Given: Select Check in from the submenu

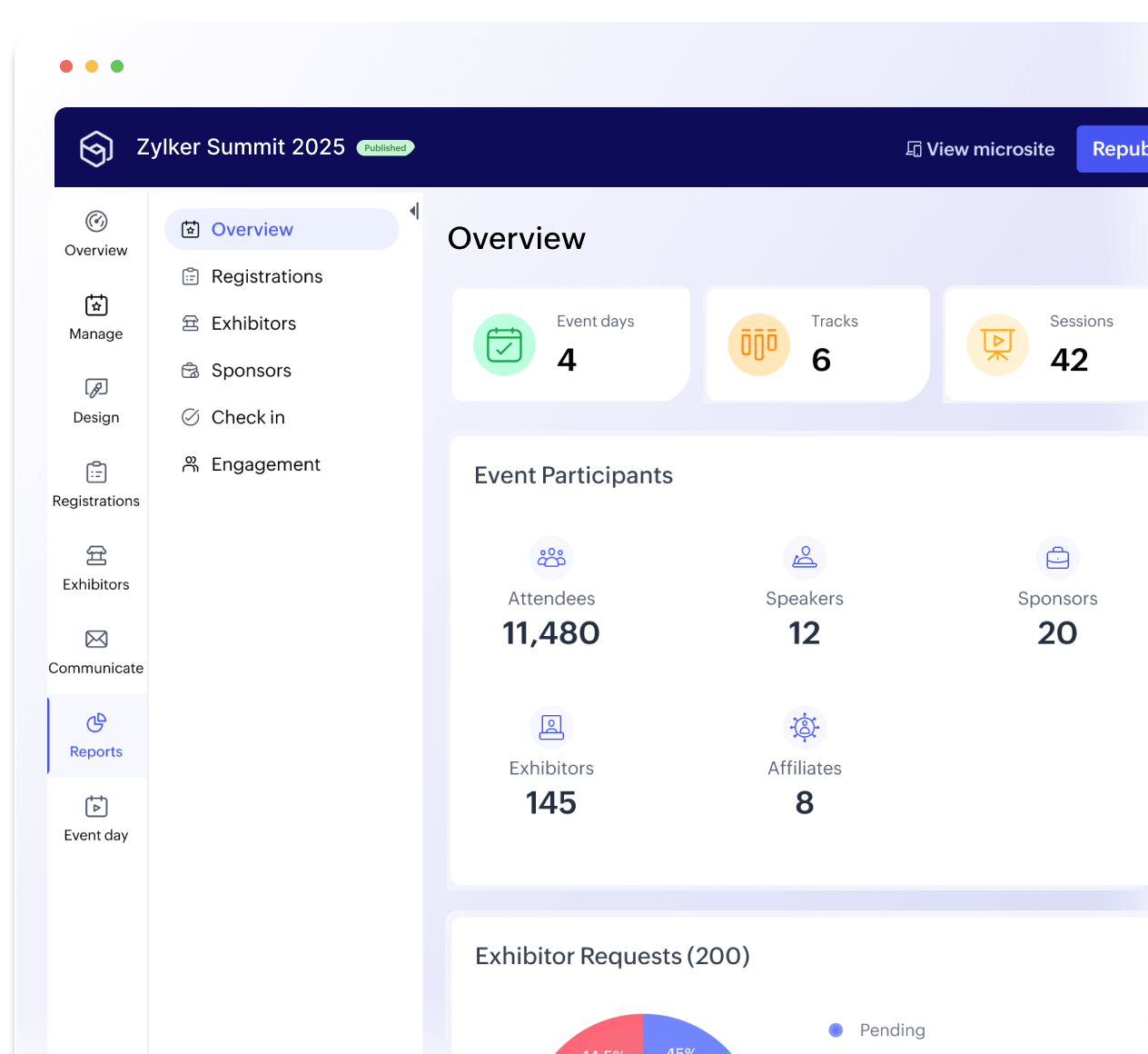Looking at the screenshot, I should [247, 418].
